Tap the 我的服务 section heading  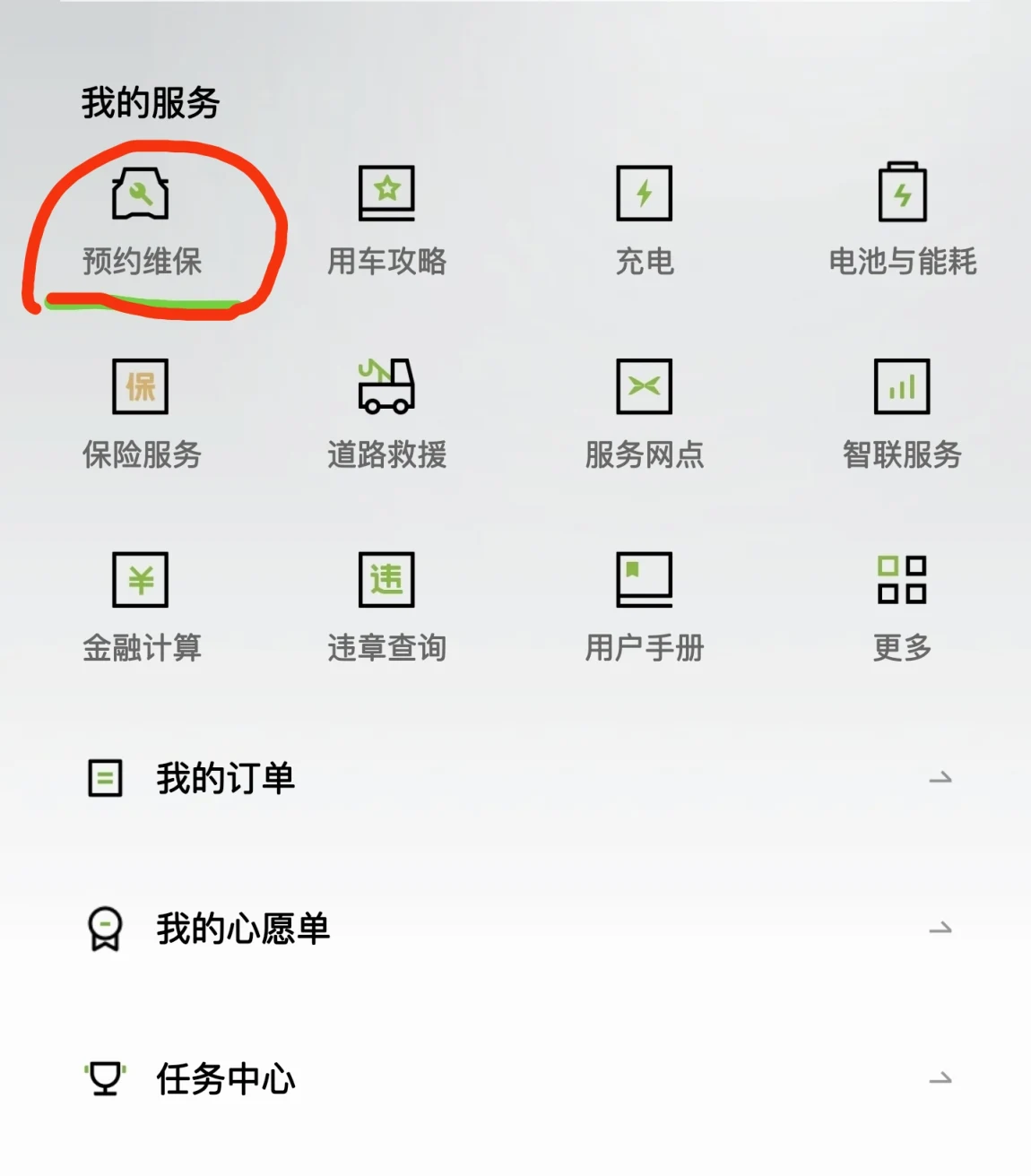pos(151,103)
